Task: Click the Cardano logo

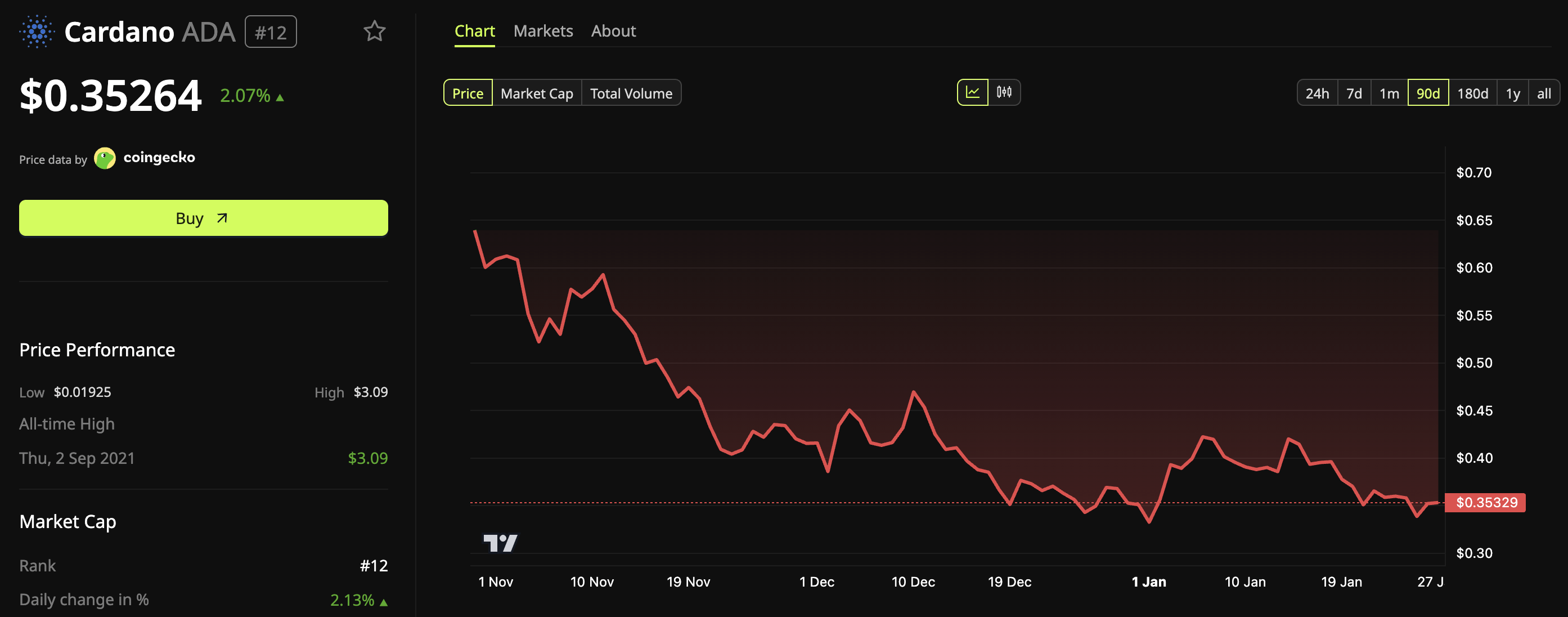Action: pos(37,32)
